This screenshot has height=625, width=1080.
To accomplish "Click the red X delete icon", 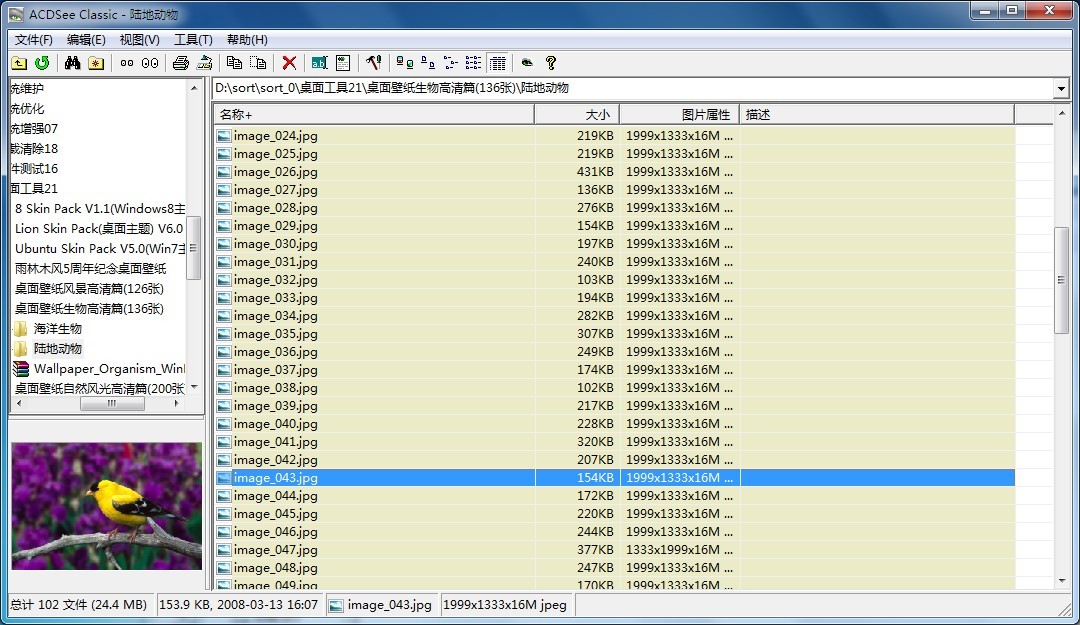I will point(289,63).
